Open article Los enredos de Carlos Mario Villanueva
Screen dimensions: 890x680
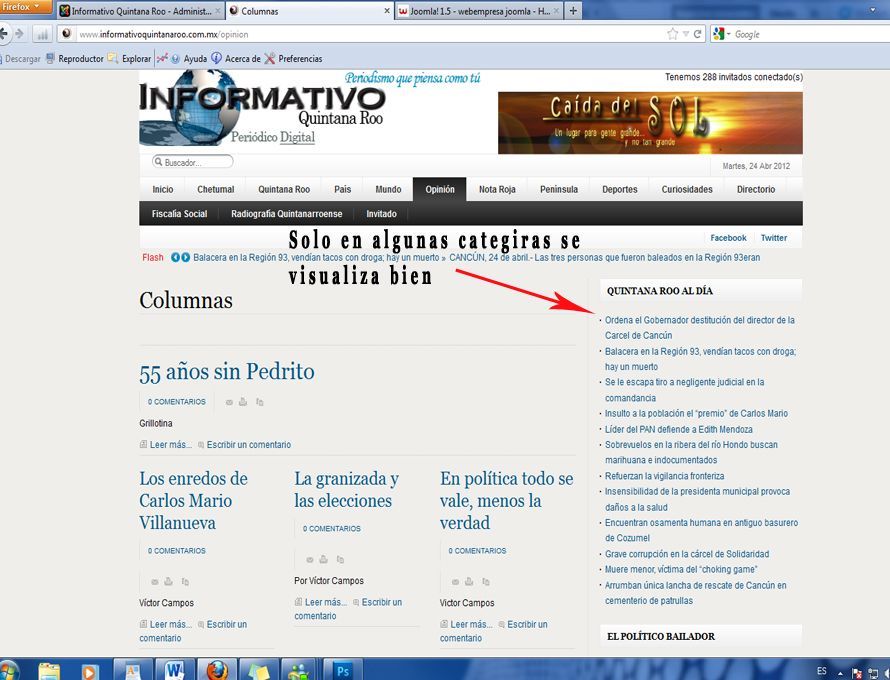click(x=194, y=501)
